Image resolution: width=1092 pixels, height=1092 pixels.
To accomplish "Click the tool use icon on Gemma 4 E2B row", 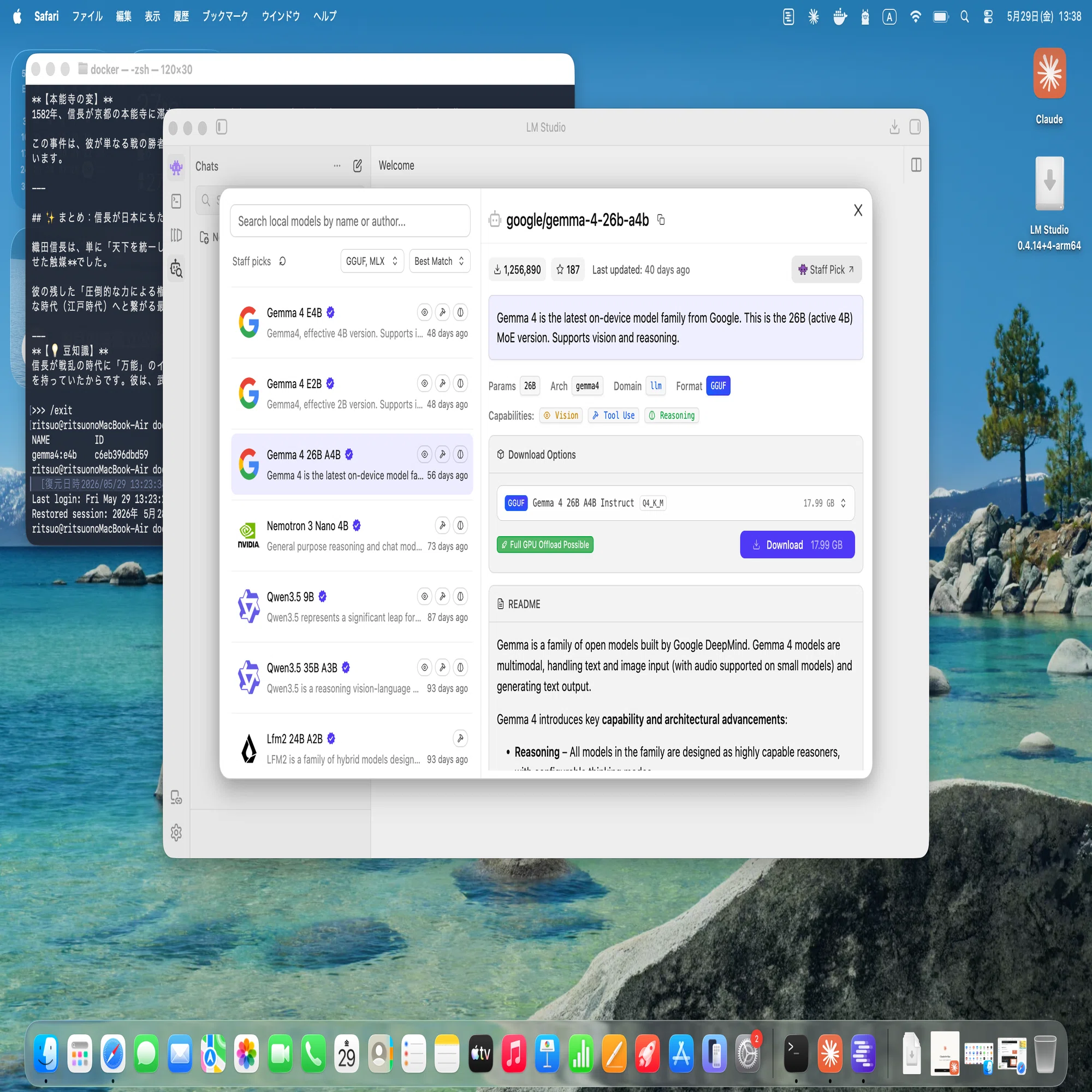I will (443, 384).
